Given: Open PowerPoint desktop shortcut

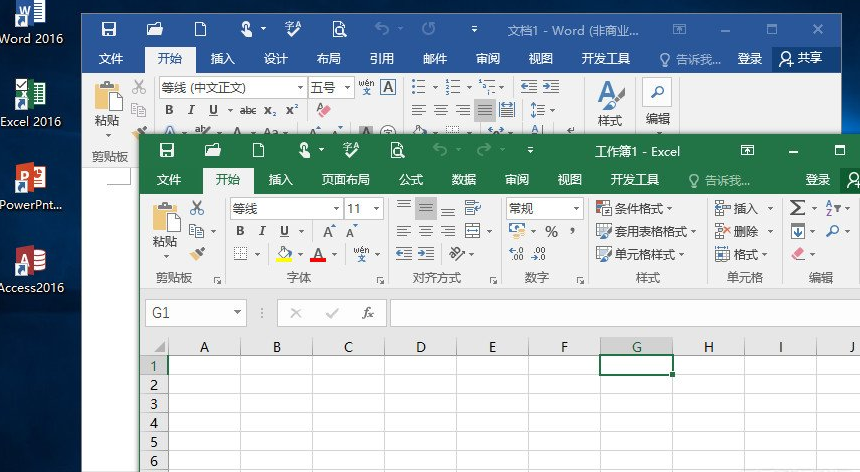Looking at the screenshot, I should click(x=31, y=186).
